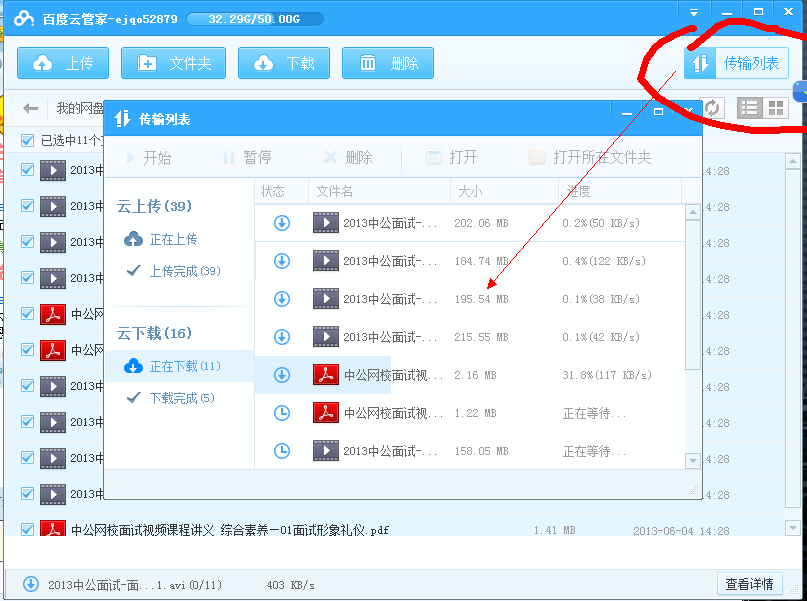807x601 pixels.
Task: Select 0.2%(50 KB/s) progress text
Action: coord(601,223)
